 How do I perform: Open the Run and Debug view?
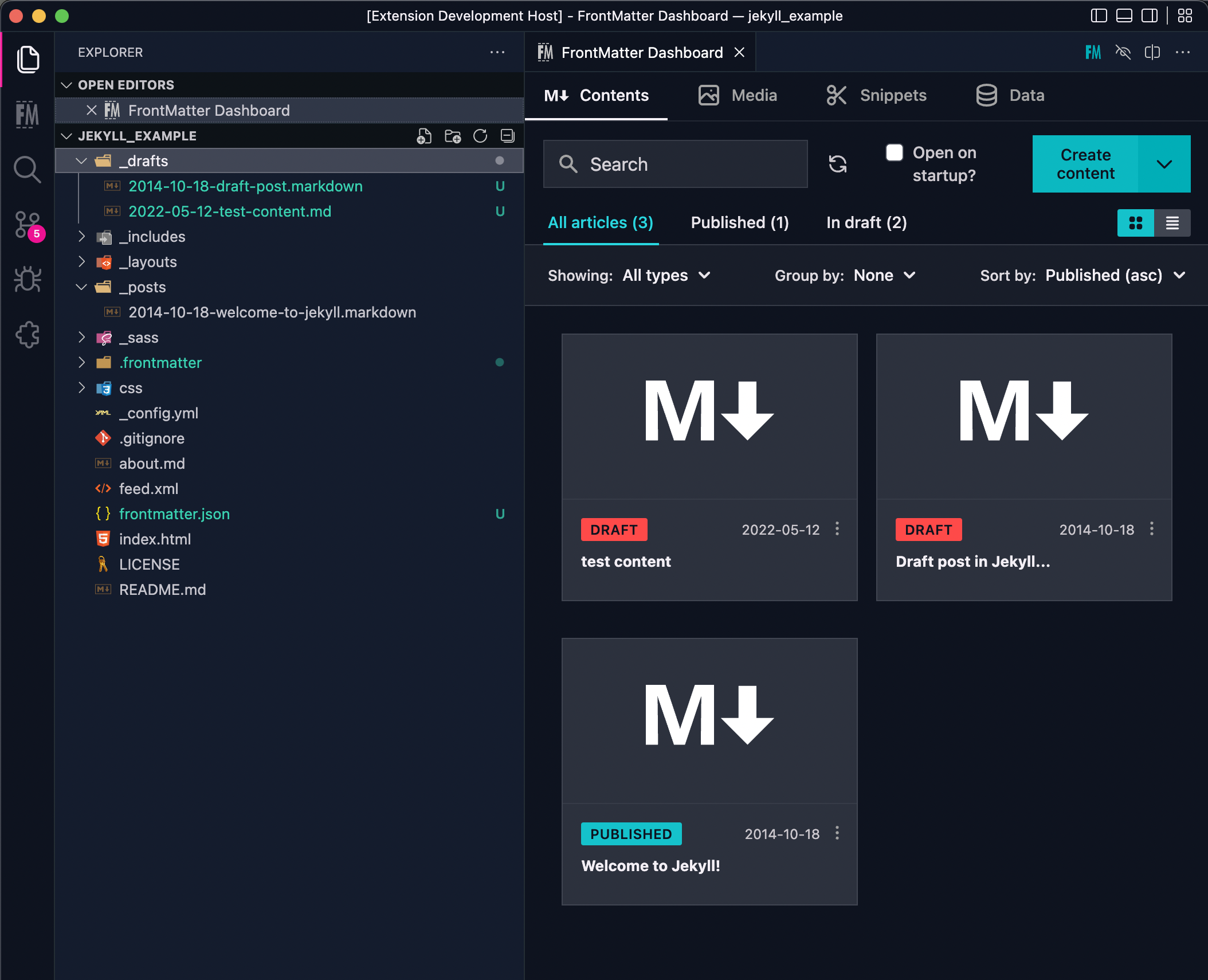pyautogui.click(x=27, y=280)
